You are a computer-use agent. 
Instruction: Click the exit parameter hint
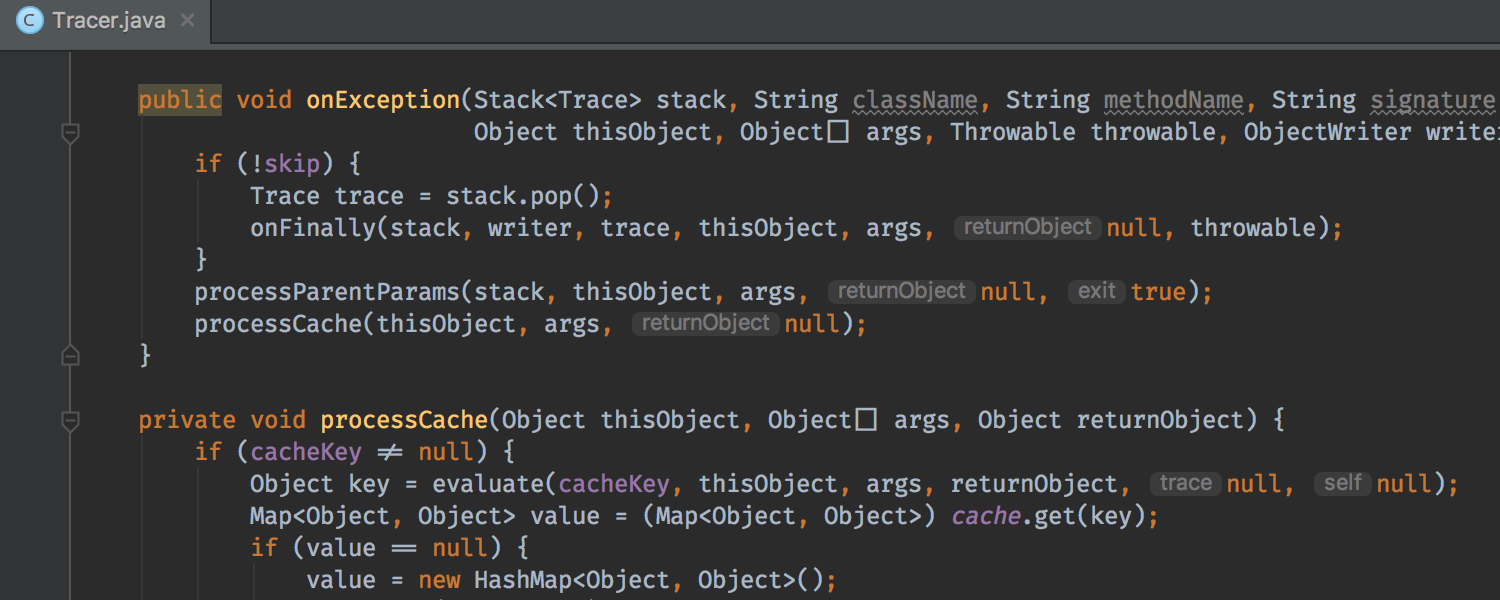(x=1097, y=291)
